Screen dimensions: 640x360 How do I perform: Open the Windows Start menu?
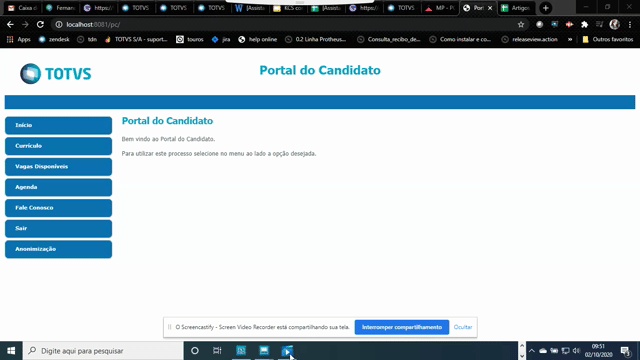[11, 351]
